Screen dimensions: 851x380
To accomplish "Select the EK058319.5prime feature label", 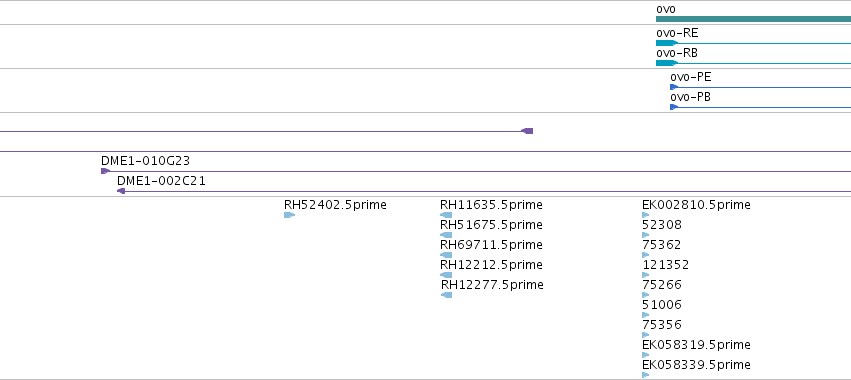I will (x=696, y=345).
